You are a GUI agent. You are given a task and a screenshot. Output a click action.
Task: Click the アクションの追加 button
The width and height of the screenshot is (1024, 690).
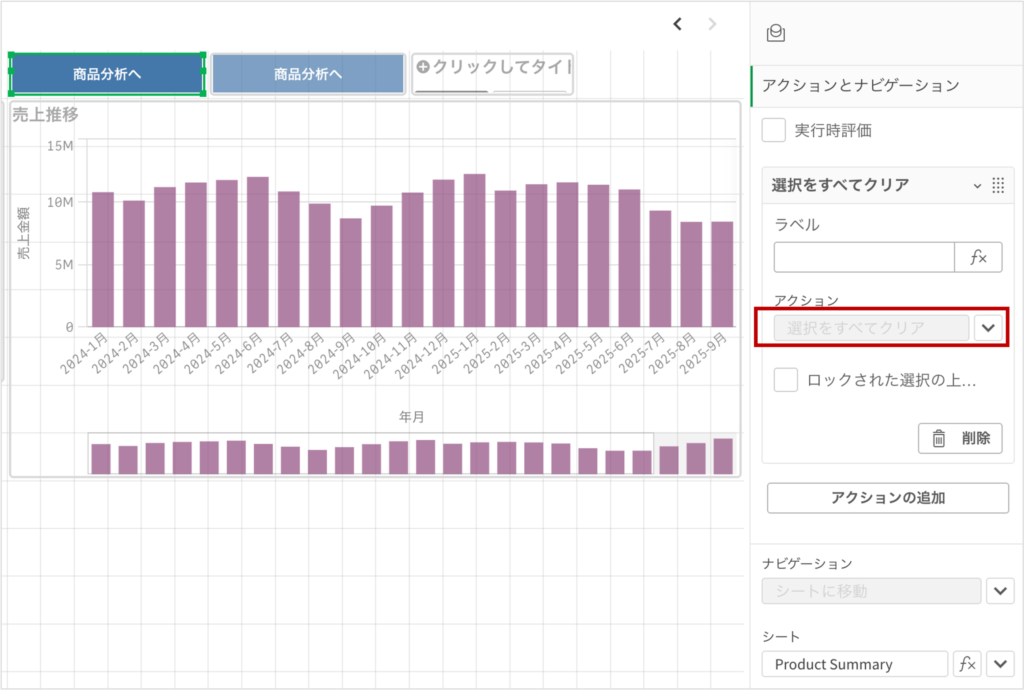[x=888, y=498]
